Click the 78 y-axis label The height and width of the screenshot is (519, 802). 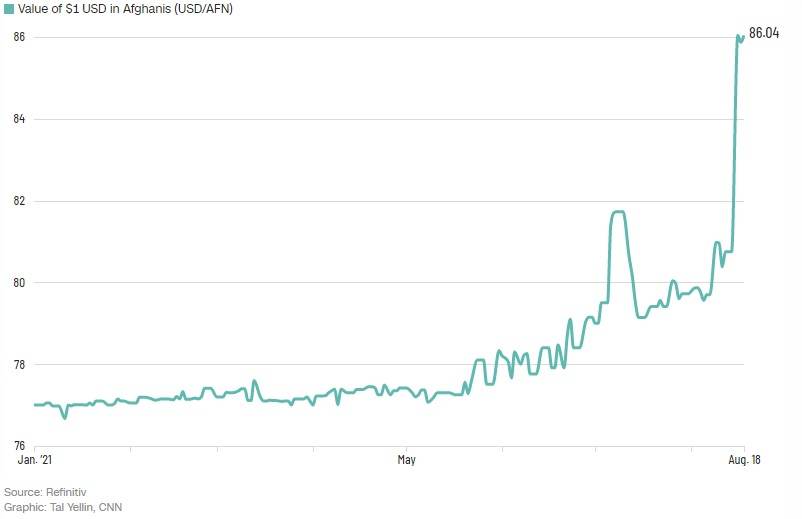coord(18,365)
